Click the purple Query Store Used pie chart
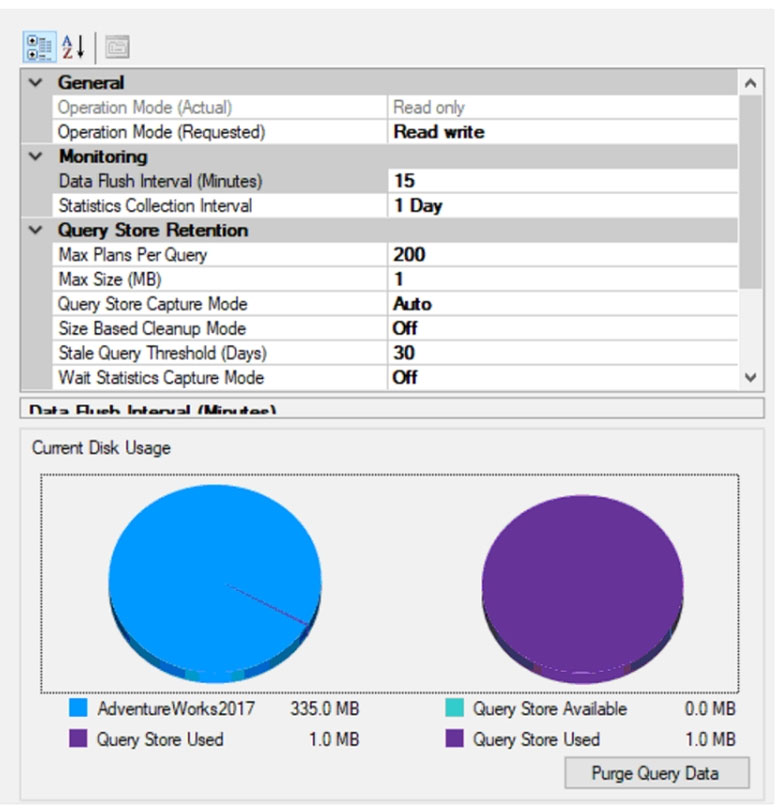The width and height of the screenshot is (780, 811). point(582,589)
